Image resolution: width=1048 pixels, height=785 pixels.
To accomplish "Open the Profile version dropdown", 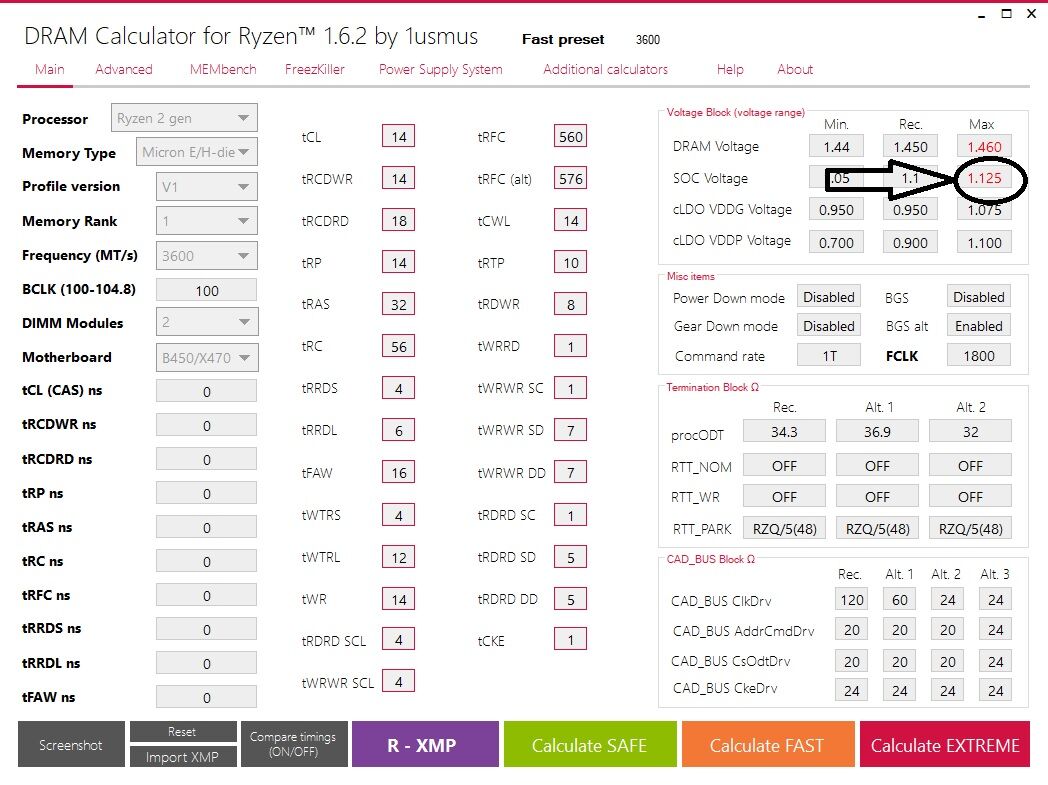I will (x=207, y=187).
